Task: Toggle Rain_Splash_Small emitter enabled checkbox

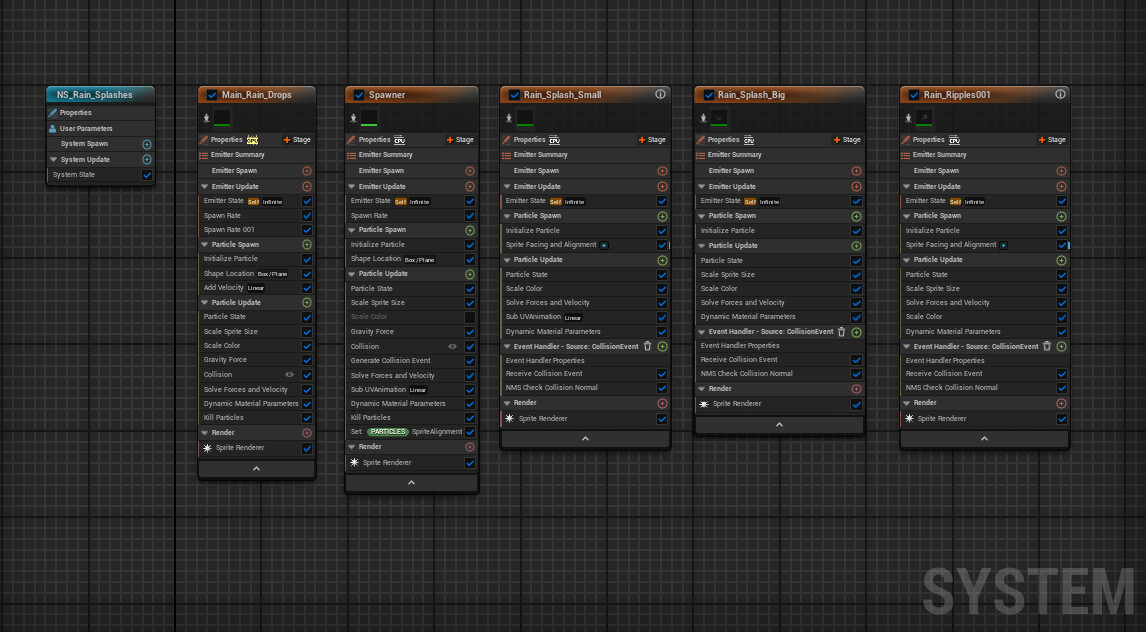Action: click(x=514, y=95)
